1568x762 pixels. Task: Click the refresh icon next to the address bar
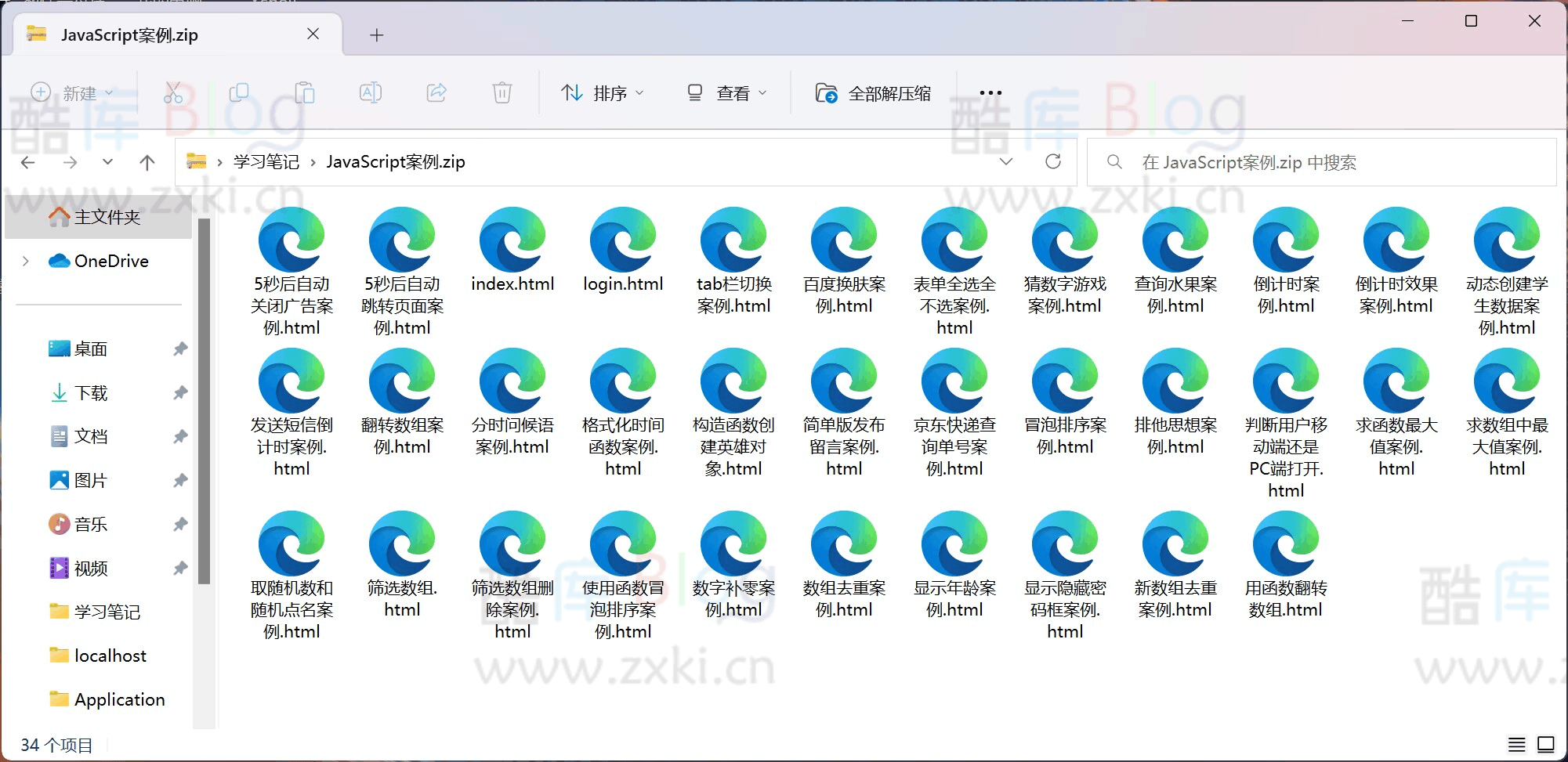coord(1052,161)
